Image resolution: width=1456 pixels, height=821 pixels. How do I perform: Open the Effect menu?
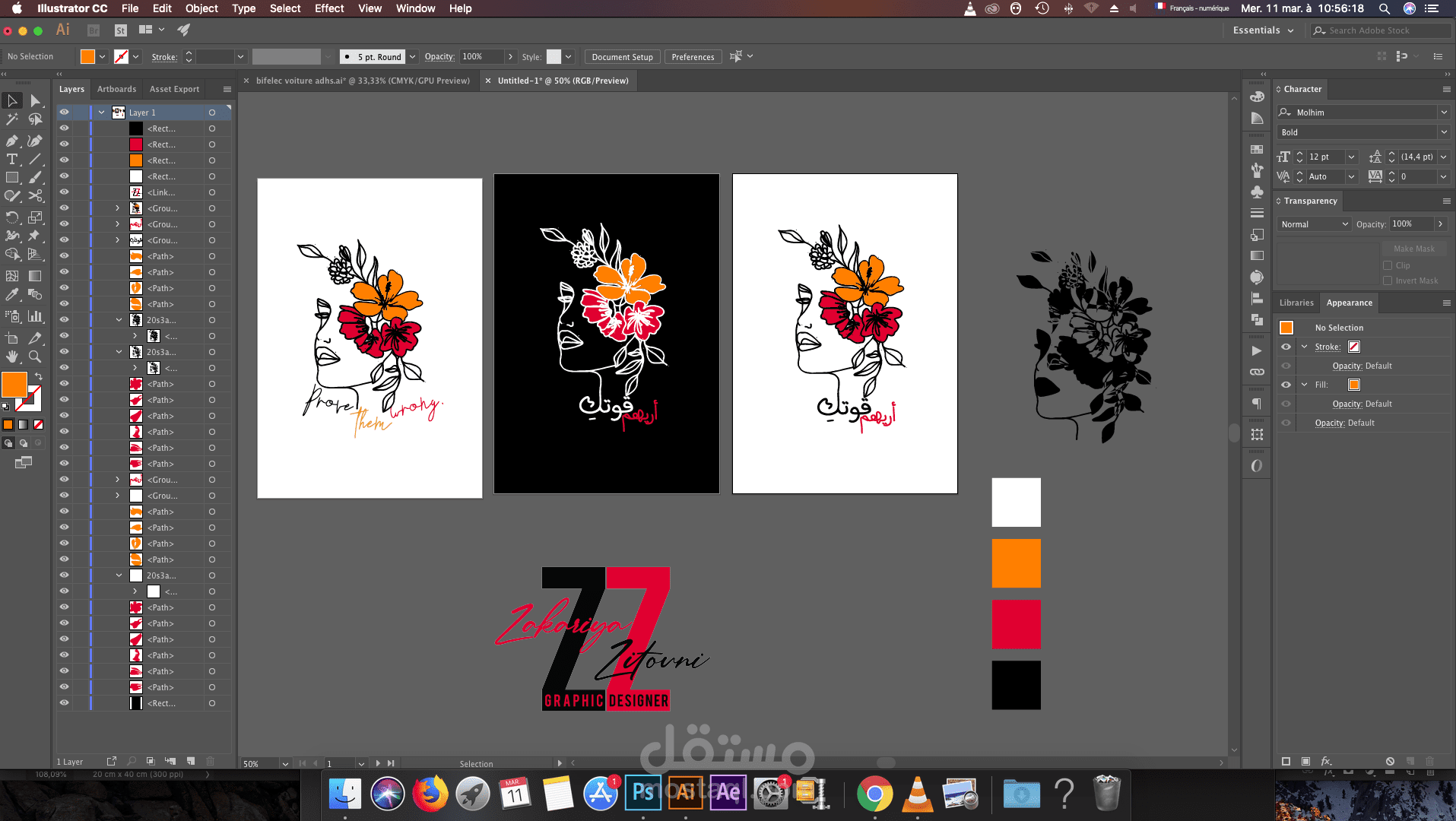click(x=329, y=8)
